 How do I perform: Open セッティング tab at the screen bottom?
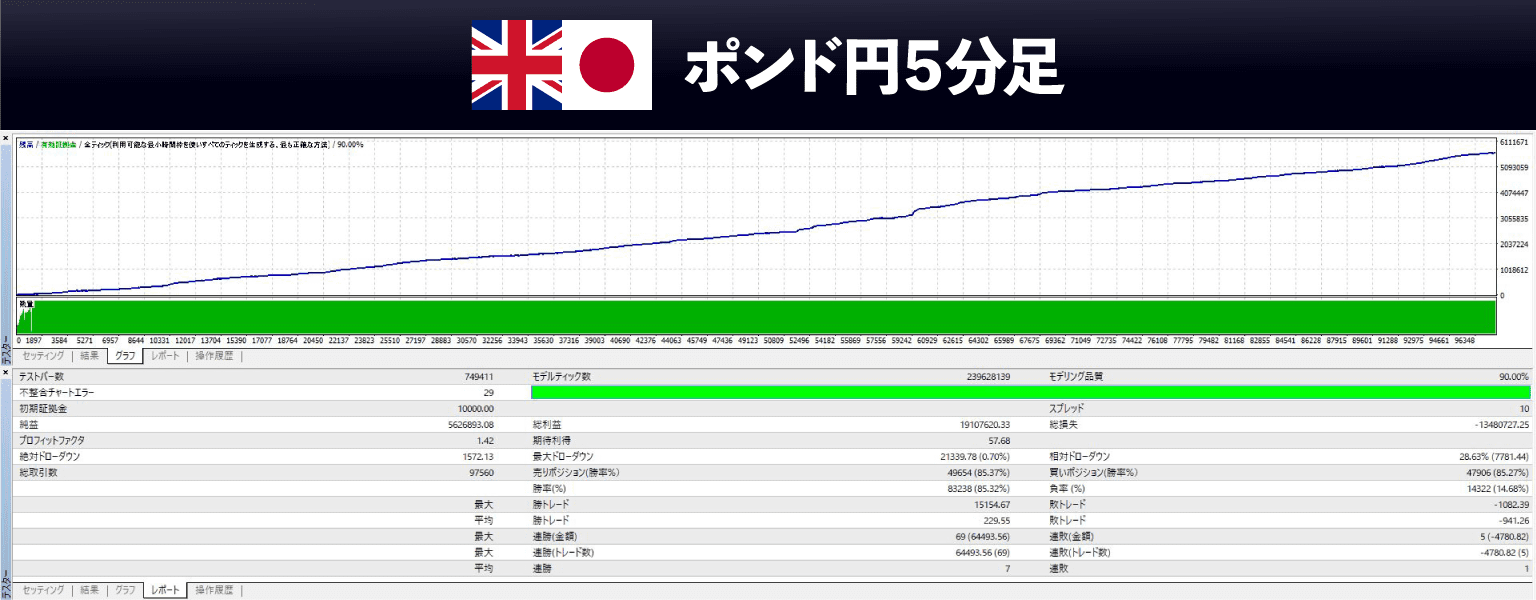point(43,590)
